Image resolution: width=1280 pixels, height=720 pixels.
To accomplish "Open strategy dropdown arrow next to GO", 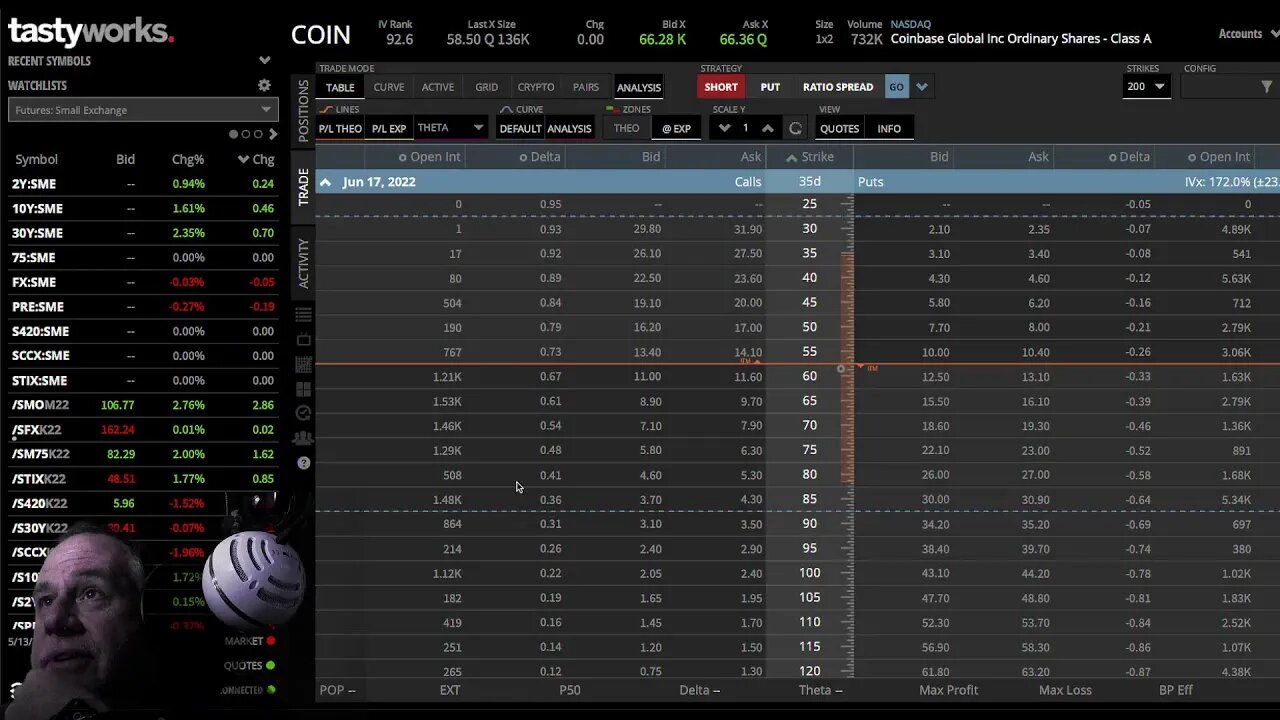I will point(922,87).
